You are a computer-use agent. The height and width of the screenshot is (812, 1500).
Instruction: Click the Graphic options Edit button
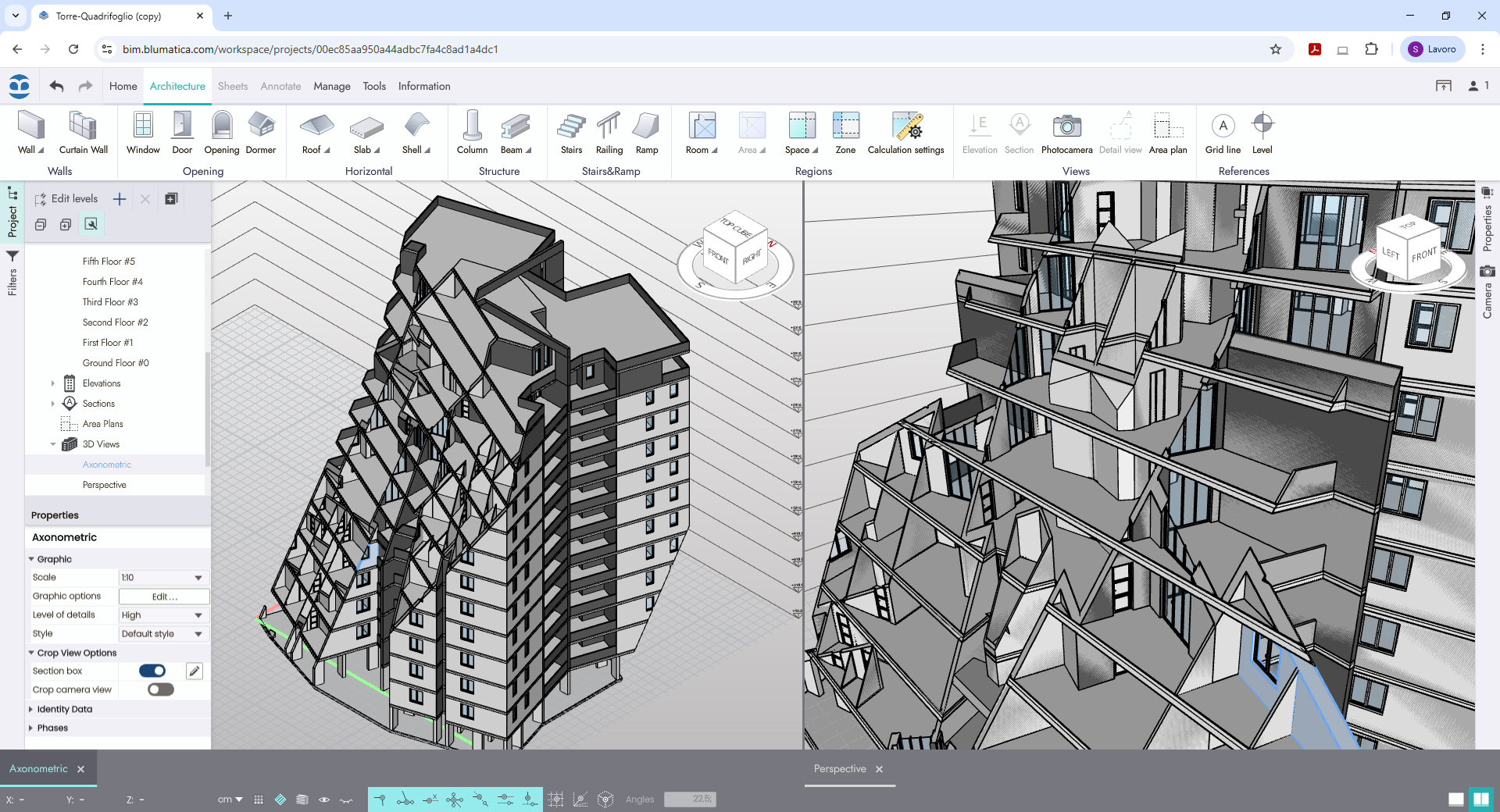point(164,597)
